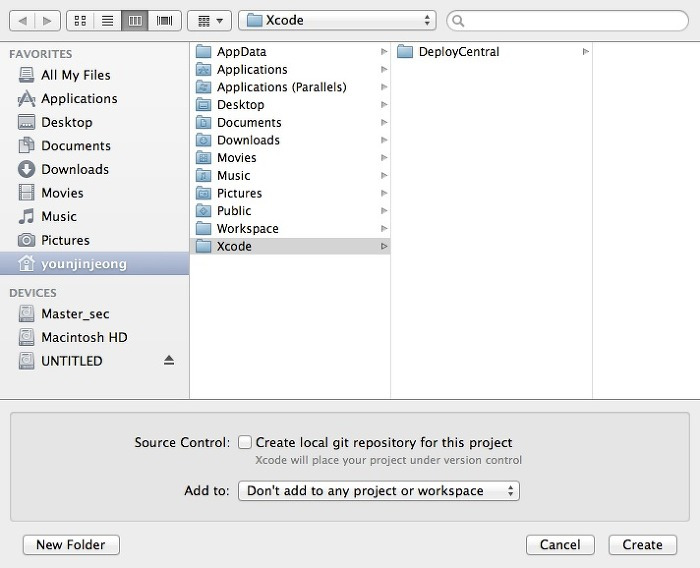Select Macintosh HD device
The image size is (700, 568).
point(95,337)
